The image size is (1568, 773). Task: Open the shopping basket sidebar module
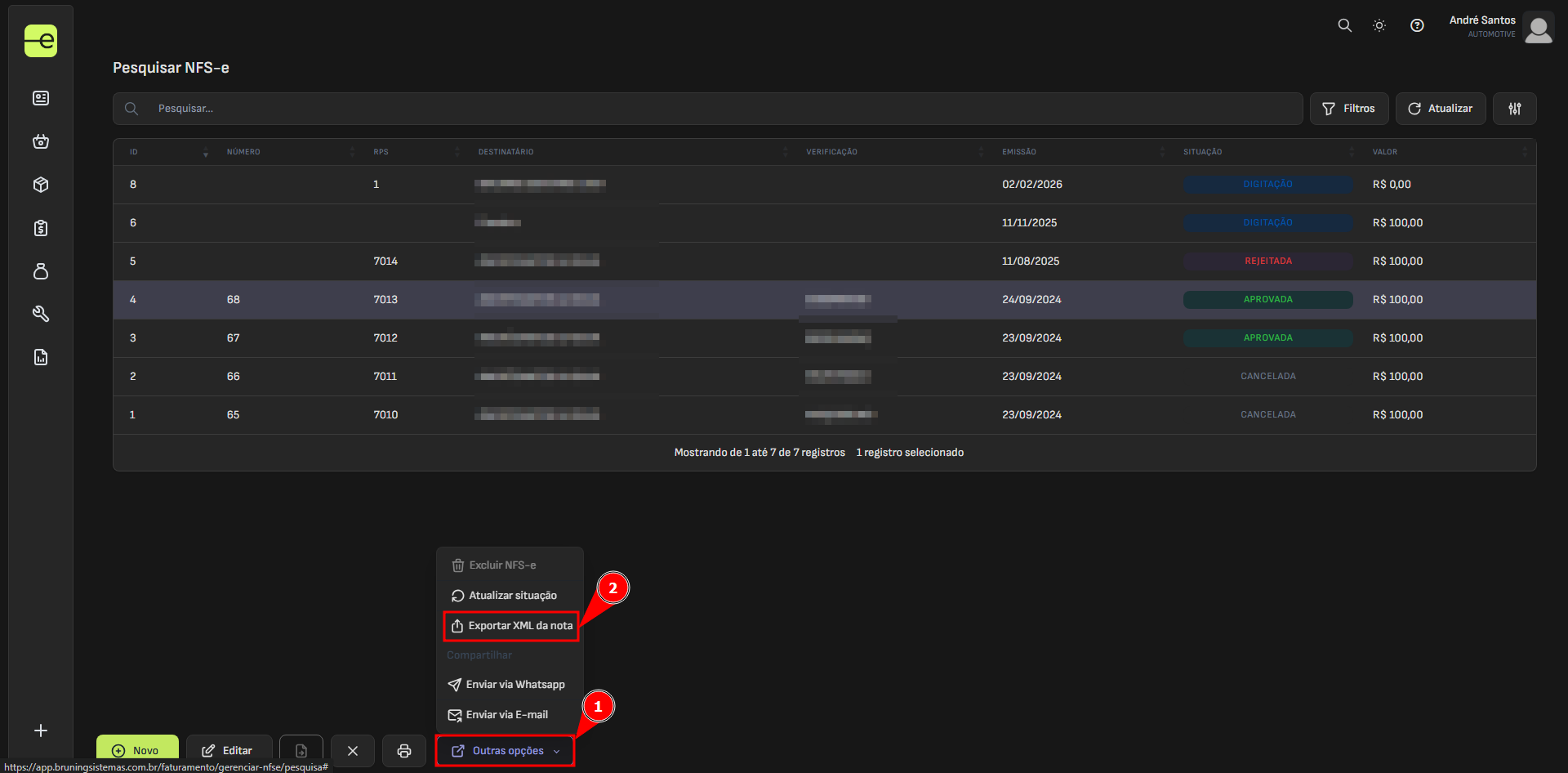41,141
